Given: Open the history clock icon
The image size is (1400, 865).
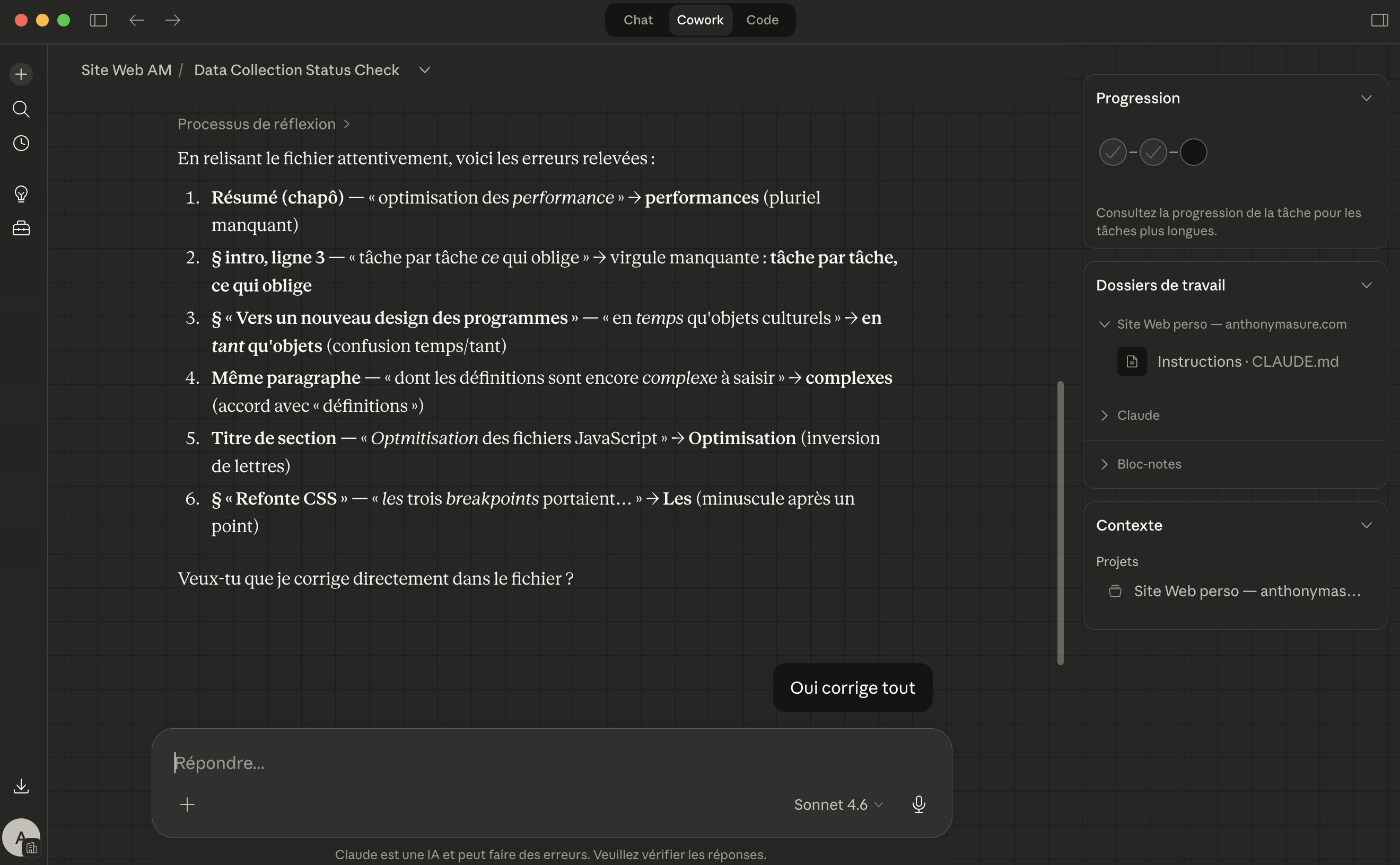Looking at the screenshot, I should tap(21, 143).
